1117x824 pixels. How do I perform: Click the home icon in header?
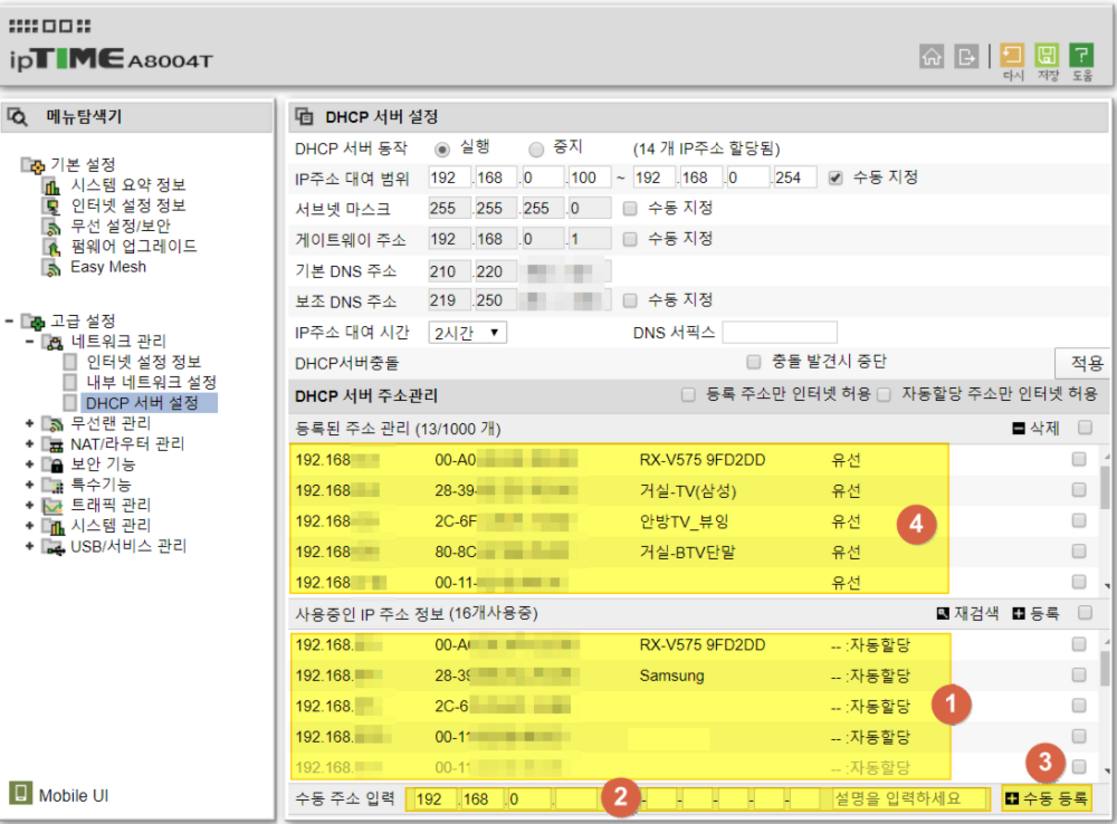(x=932, y=57)
